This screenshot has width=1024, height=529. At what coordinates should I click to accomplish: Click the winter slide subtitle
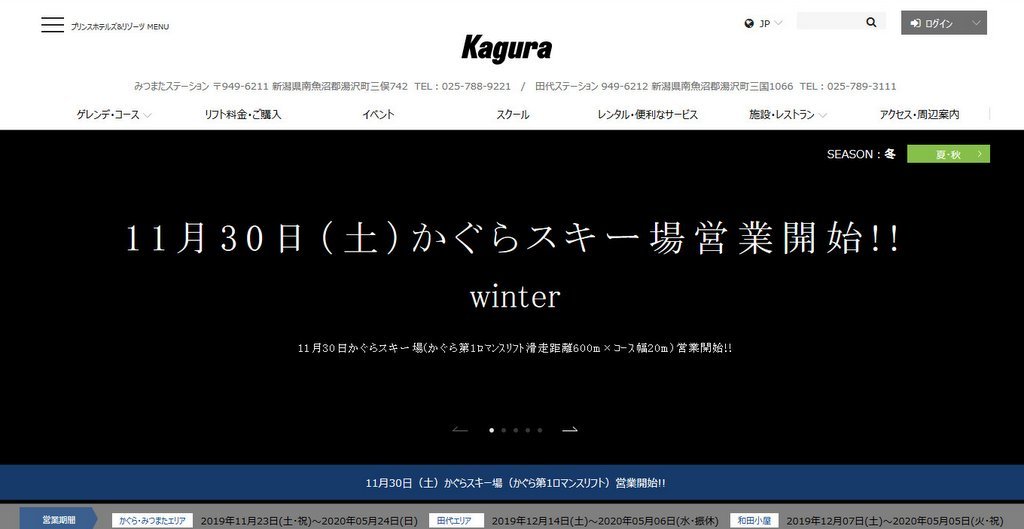pos(515,297)
